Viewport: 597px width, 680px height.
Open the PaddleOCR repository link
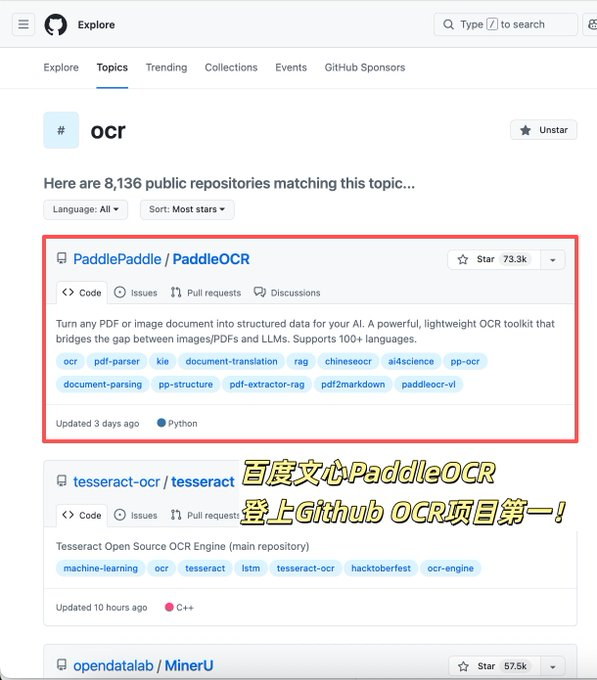point(211,259)
